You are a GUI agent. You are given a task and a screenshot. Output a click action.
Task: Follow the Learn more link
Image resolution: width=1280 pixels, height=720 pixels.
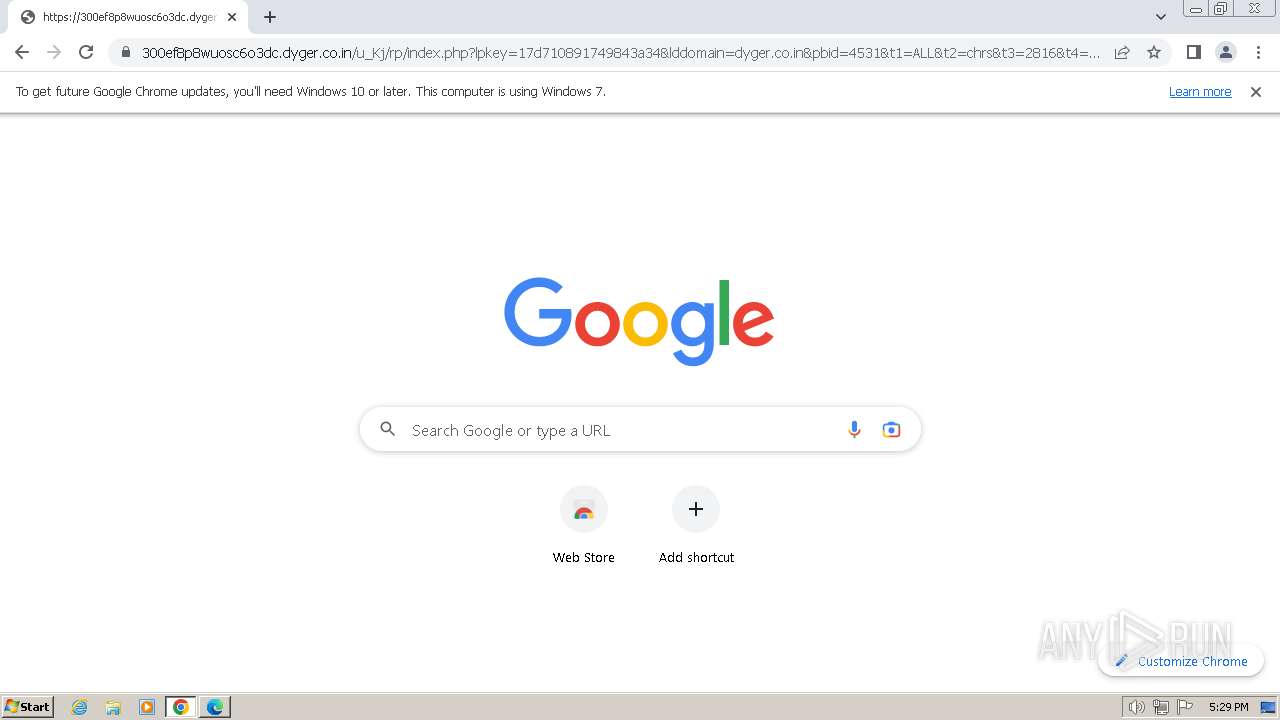[x=1200, y=91]
